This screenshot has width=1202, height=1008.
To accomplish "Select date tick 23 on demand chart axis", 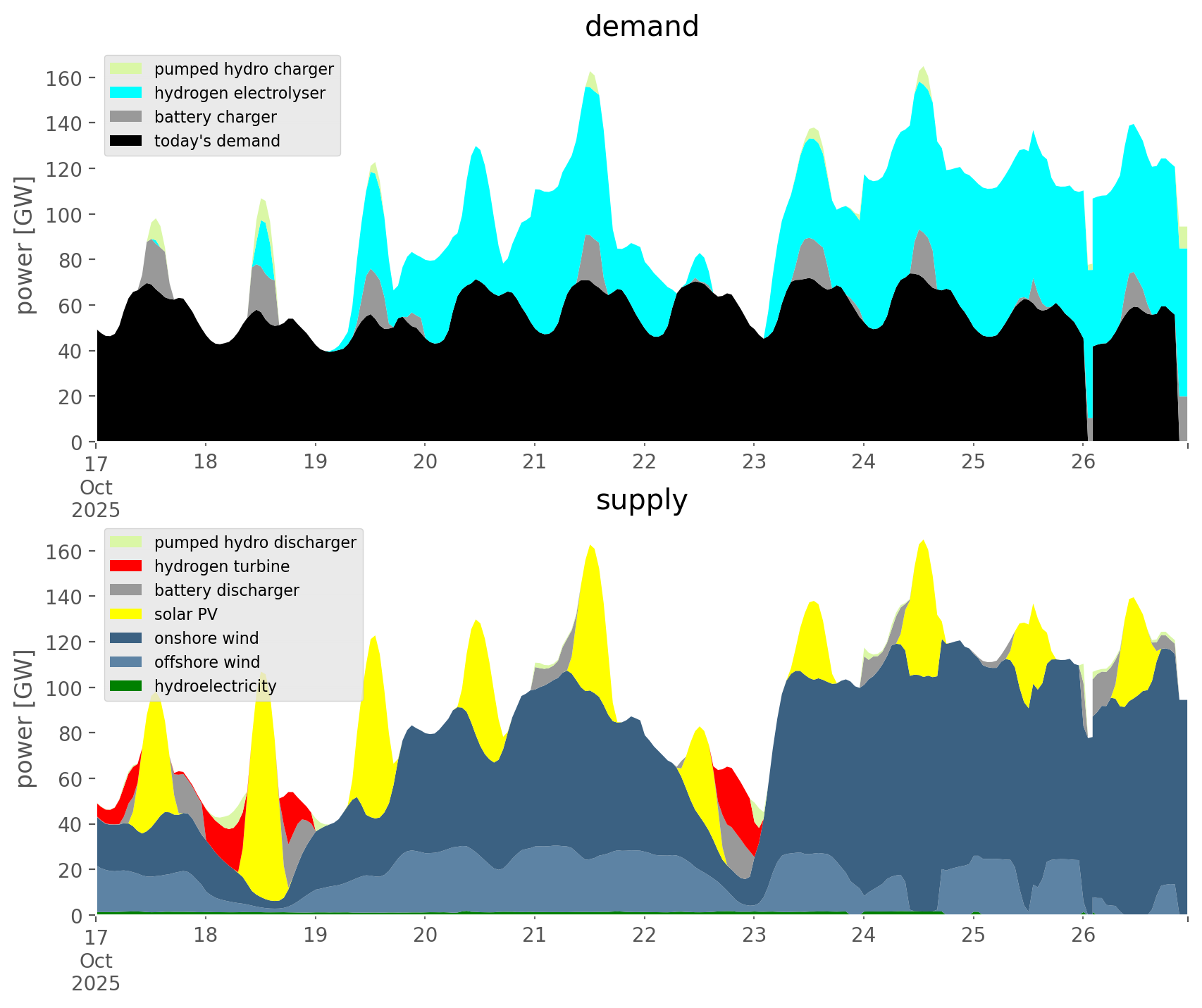I will pyautogui.click(x=754, y=462).
